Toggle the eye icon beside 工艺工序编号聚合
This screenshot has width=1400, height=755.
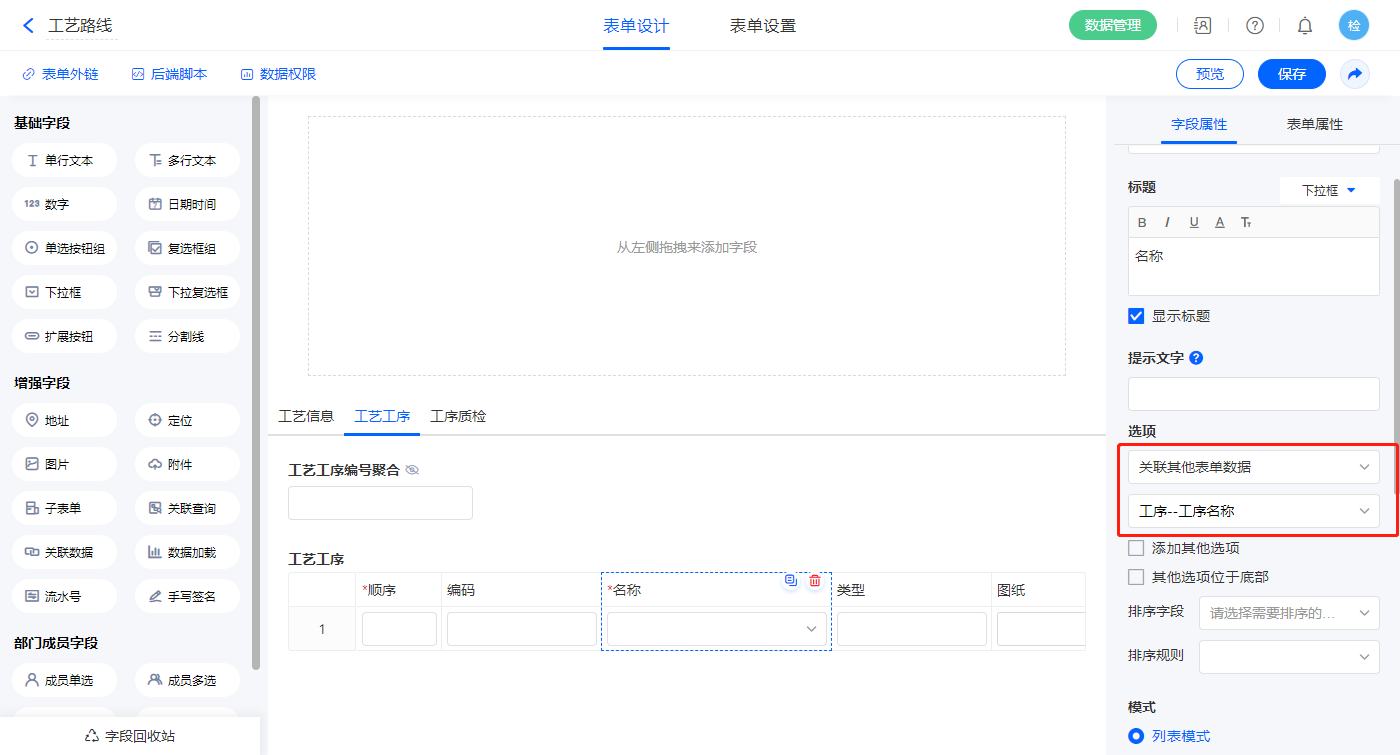[x=412, y=470]
